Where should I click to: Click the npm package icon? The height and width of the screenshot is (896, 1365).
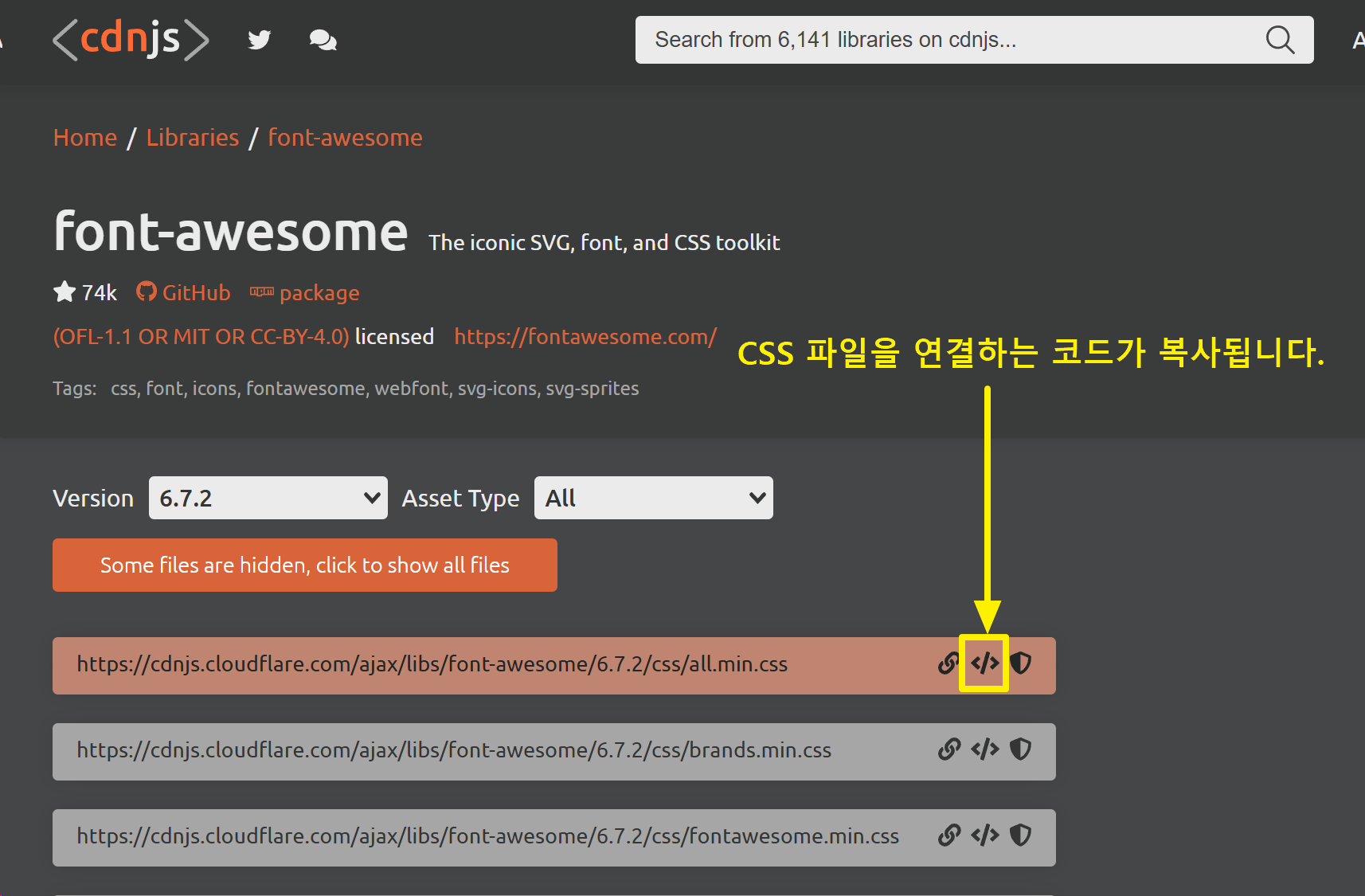point(261,291)
